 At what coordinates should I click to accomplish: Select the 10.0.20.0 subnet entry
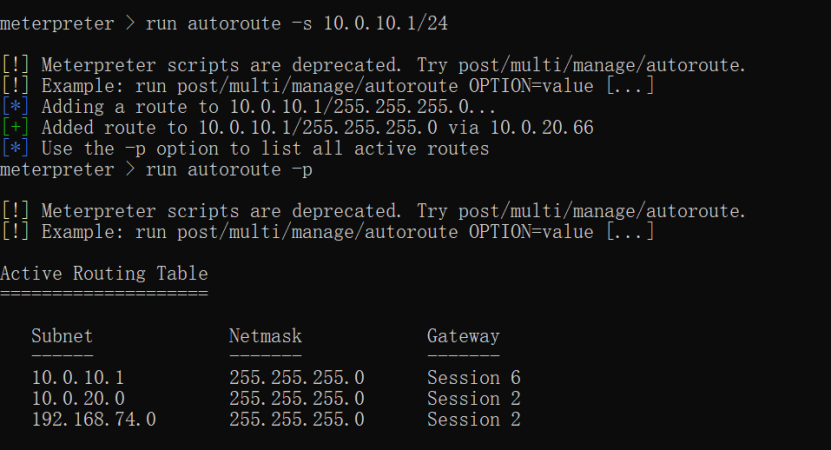[x=78, y=399]
